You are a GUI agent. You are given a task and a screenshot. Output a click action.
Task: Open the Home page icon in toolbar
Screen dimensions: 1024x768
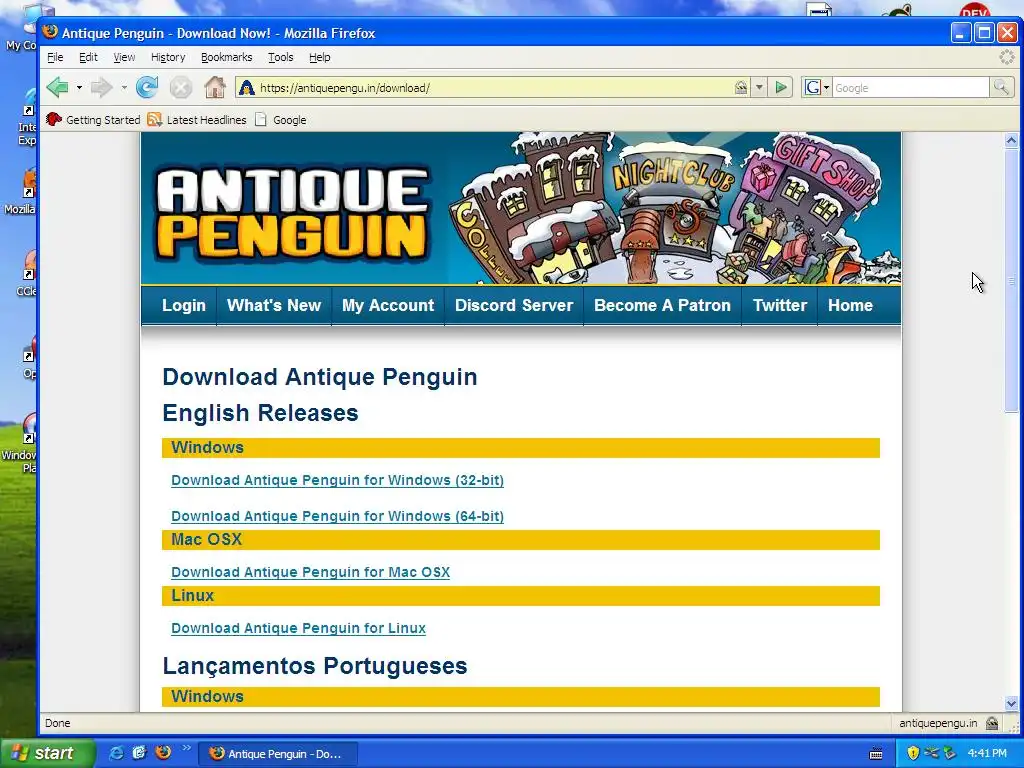pos(215,87)
